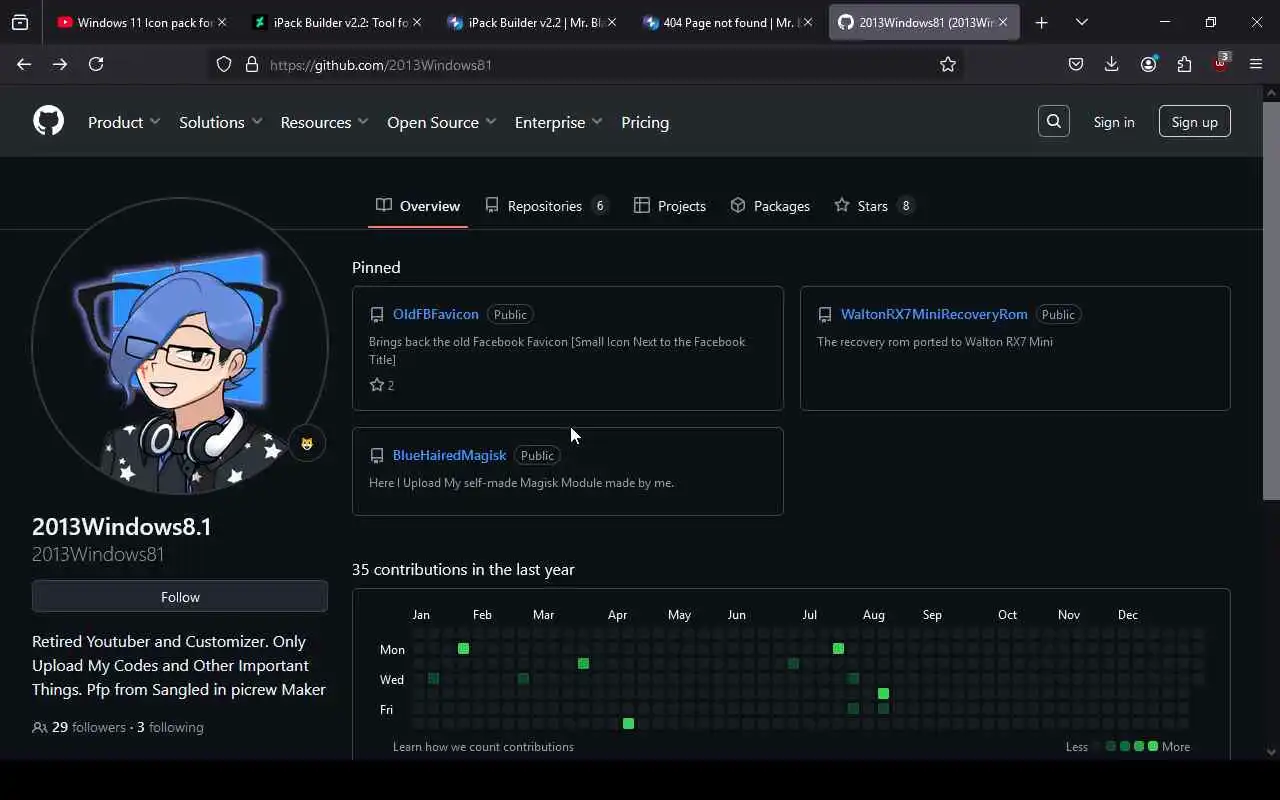Close the iPack Builder v2.2 Tool tab
The width and height of the screenshot is (1280, 800).
[417, 22]
